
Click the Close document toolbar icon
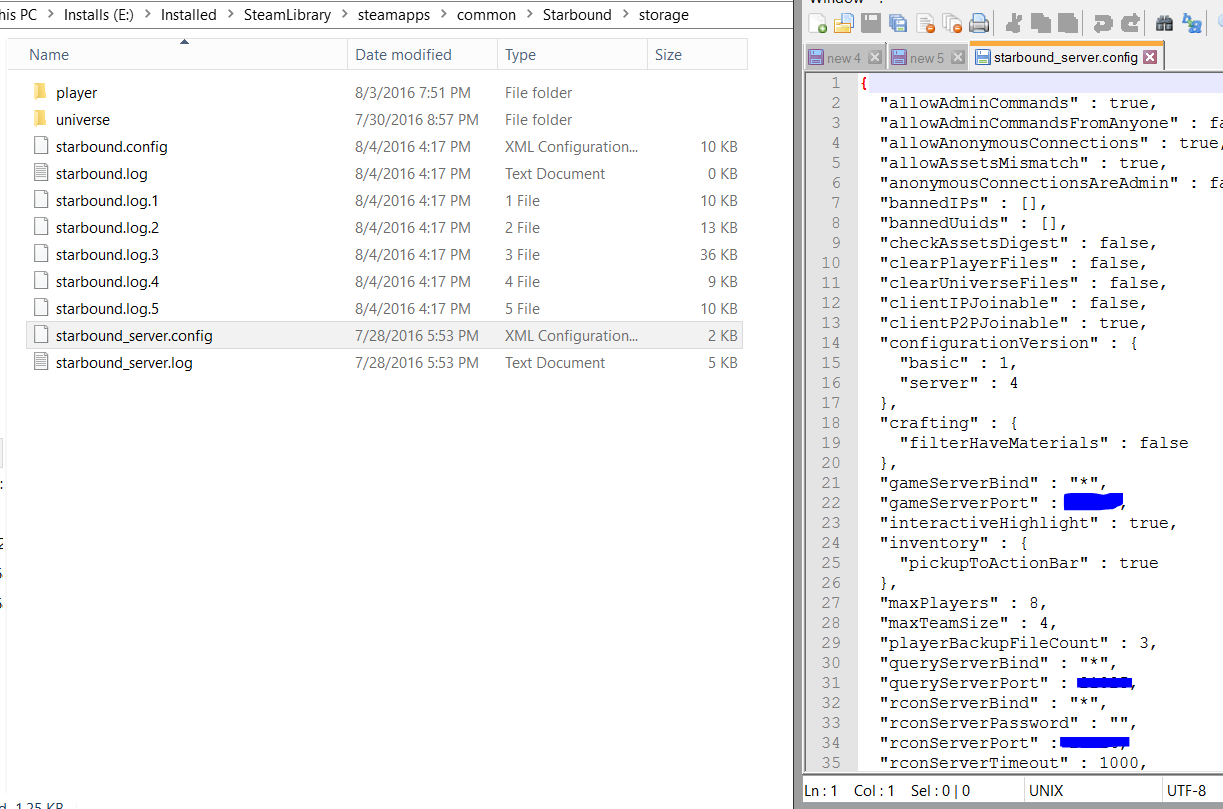(x=925, y=24)
